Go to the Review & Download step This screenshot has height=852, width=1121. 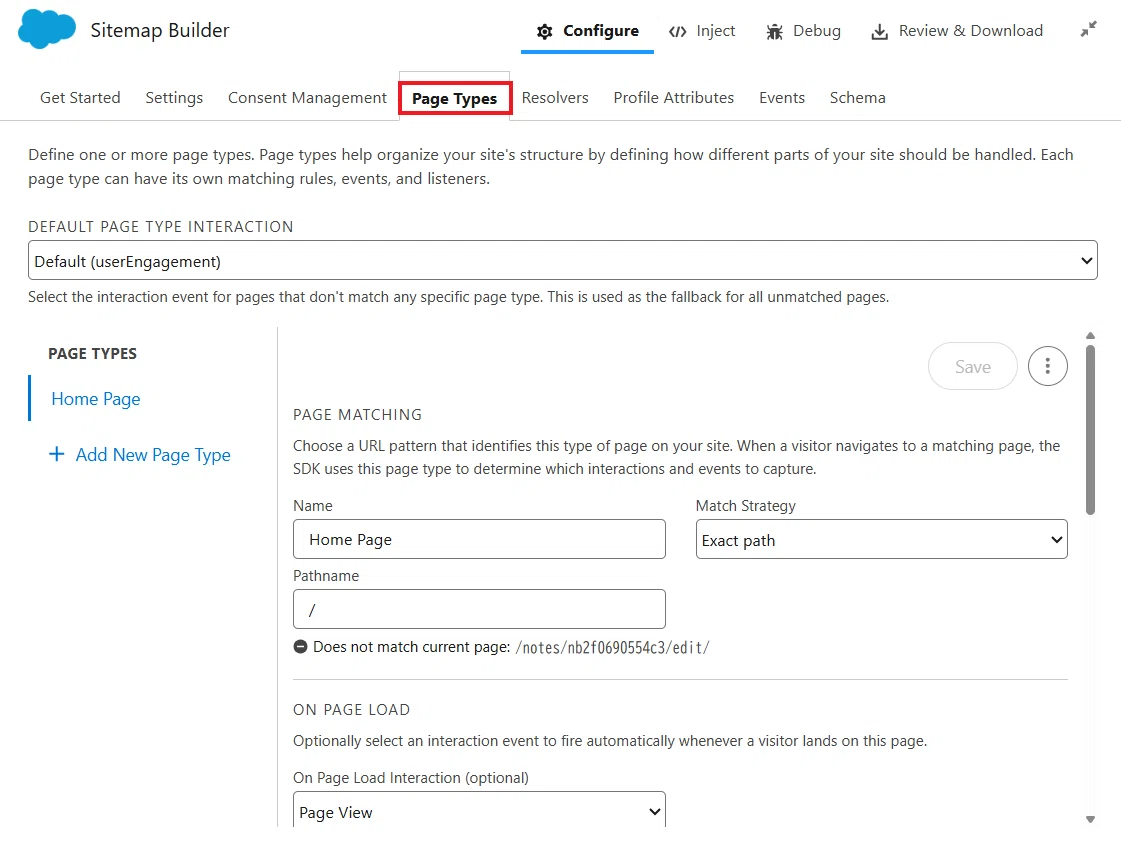coord(957,31)
